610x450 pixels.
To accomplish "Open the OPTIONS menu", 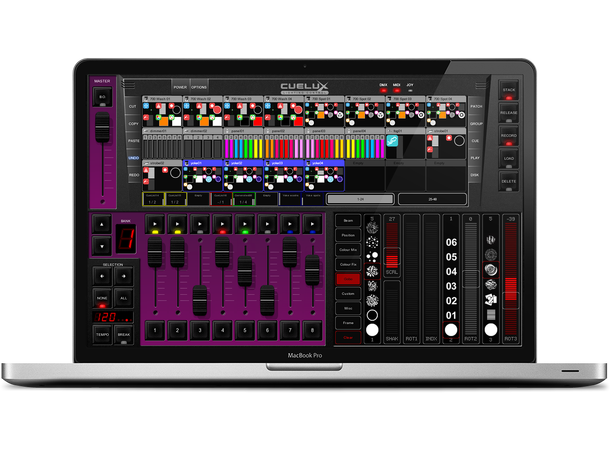I will (199, 87).
